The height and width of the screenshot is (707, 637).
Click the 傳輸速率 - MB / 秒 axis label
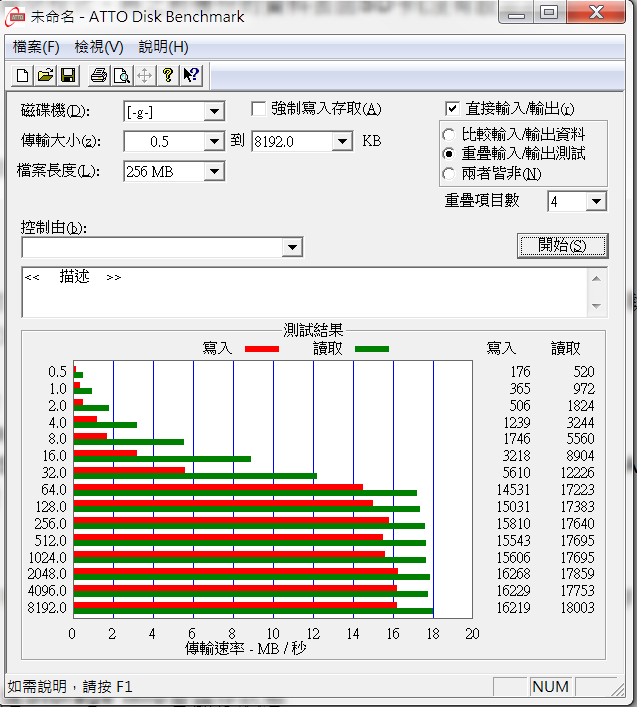[246, 648]
